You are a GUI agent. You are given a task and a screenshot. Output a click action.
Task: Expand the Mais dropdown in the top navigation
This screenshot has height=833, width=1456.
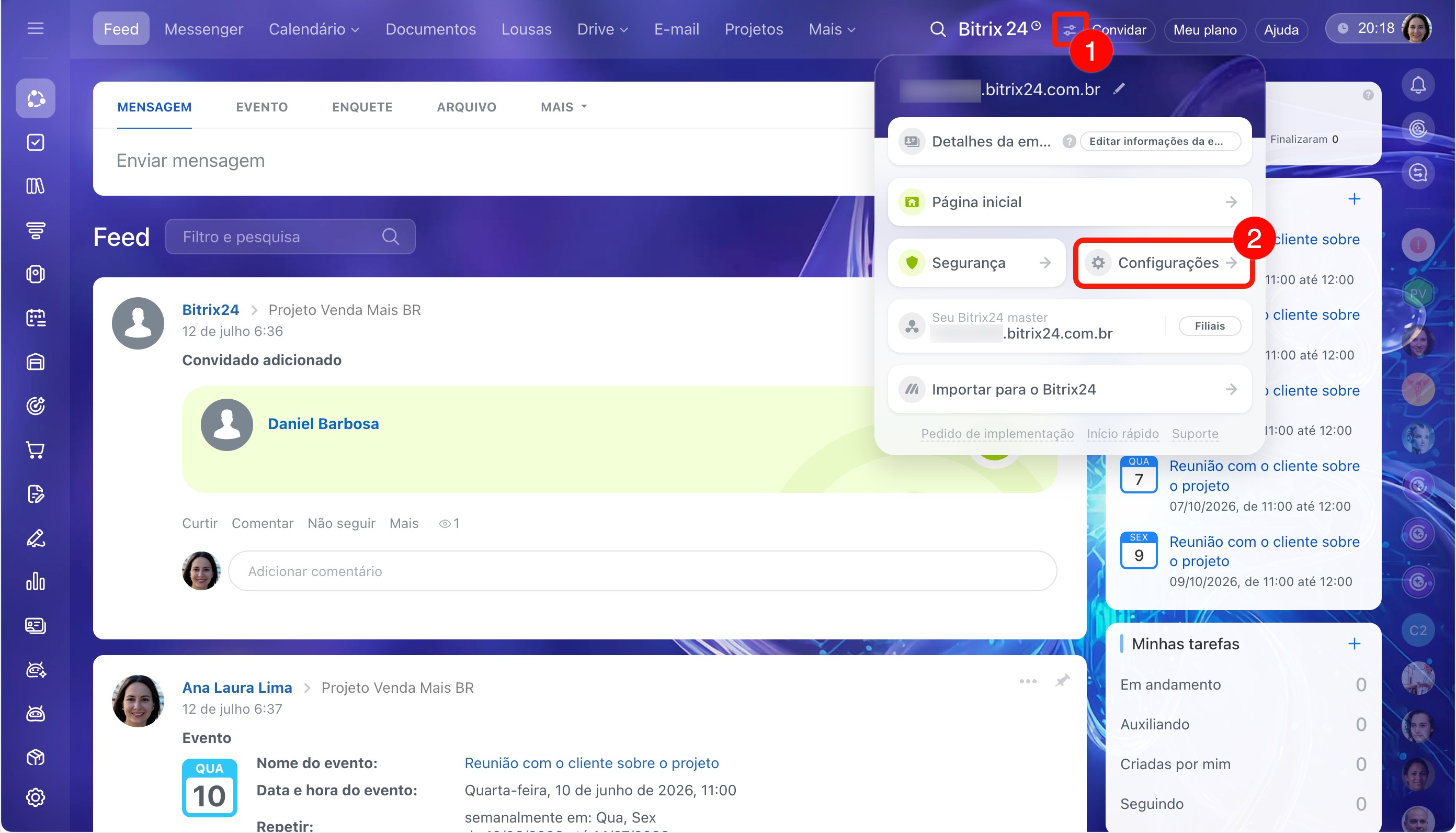tap(832, 29)
